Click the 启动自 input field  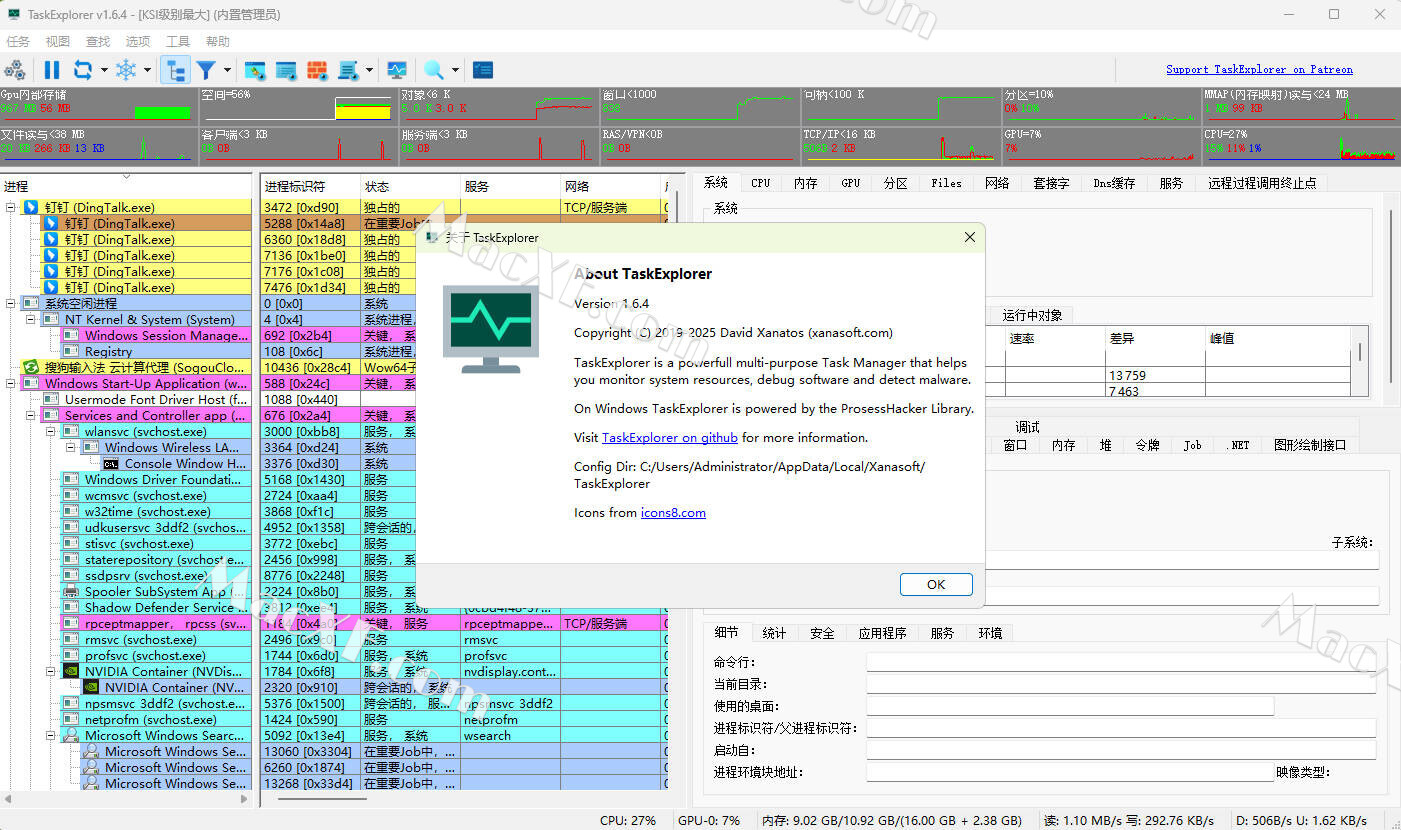point(1121,750)
